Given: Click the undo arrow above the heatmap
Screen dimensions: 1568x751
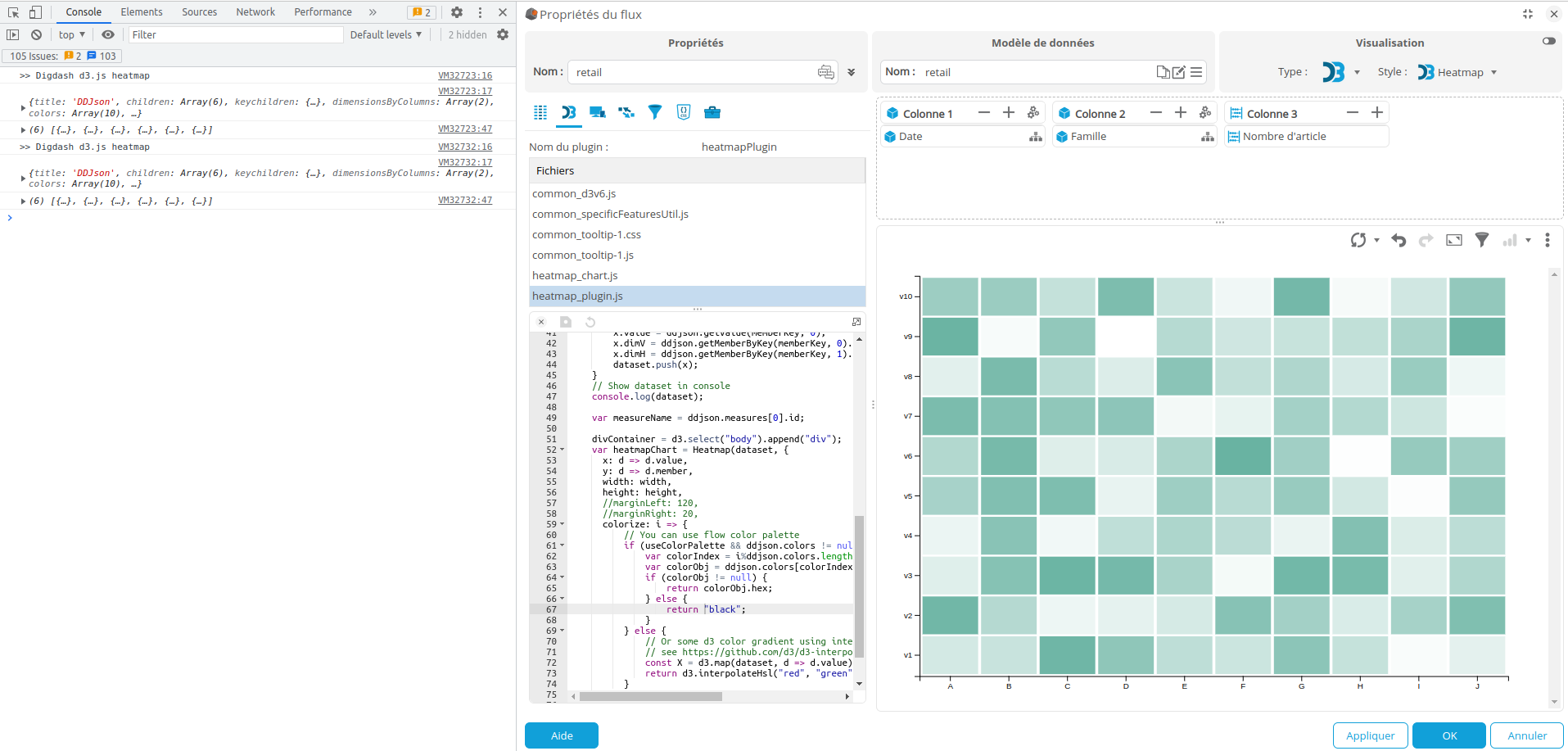Looking at the screenshot, I should 1399,240.
